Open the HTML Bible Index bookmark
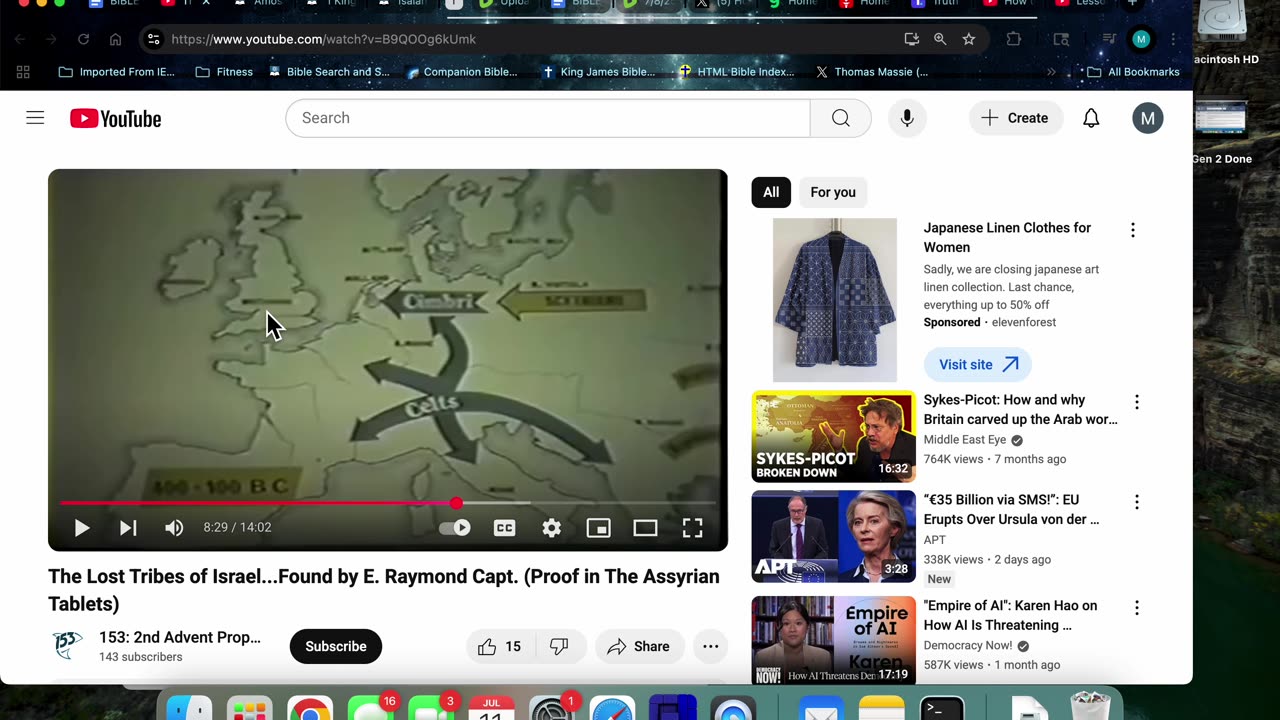Screen dimensions: 1280x720 [736, 72]
